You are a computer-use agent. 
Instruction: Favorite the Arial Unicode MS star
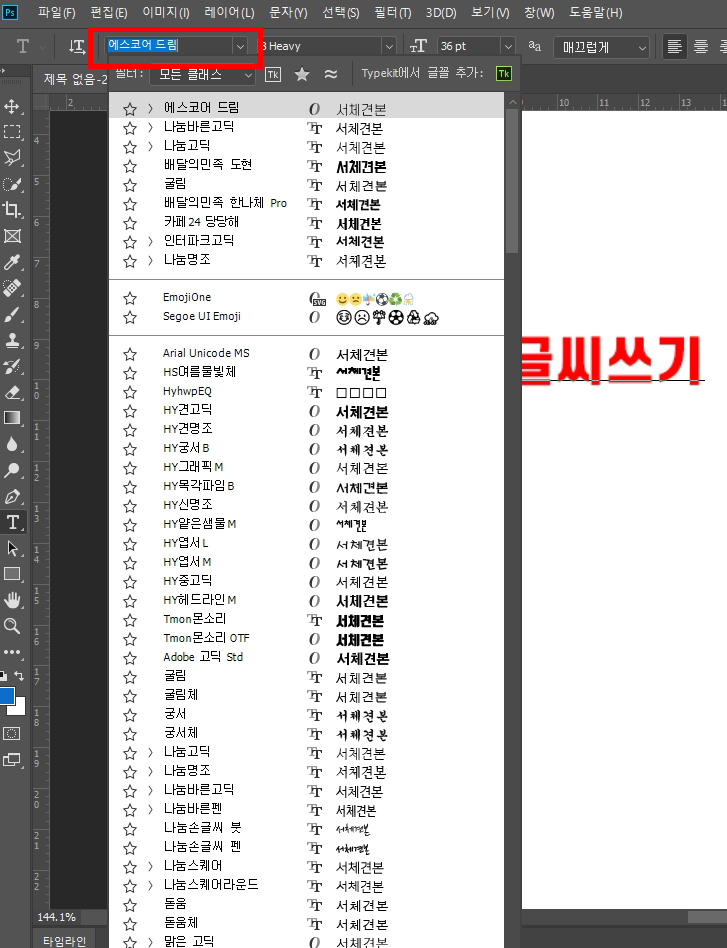coord(129,354)
